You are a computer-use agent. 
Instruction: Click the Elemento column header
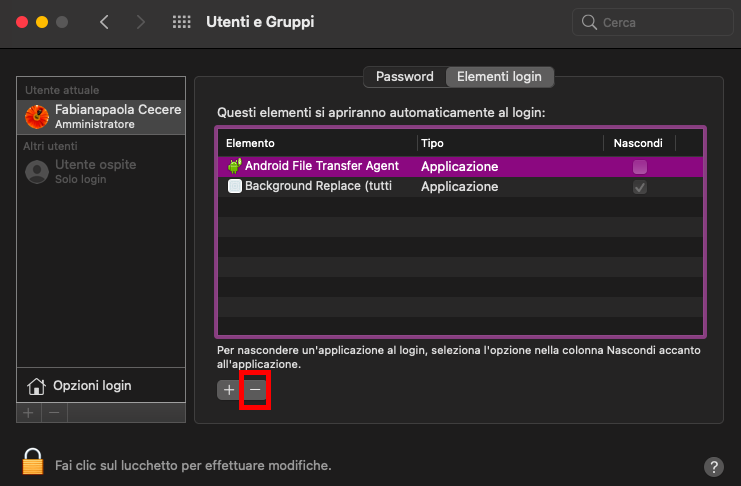(317, 143)
